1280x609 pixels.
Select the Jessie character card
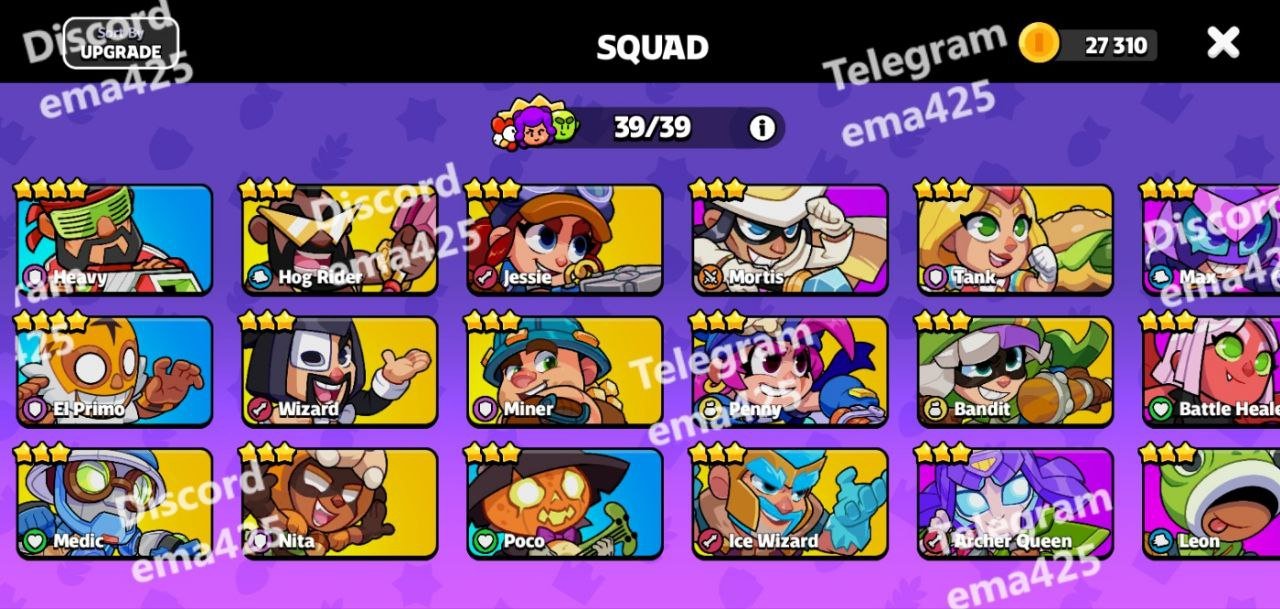pyautogui.click(x=565, y=239)
